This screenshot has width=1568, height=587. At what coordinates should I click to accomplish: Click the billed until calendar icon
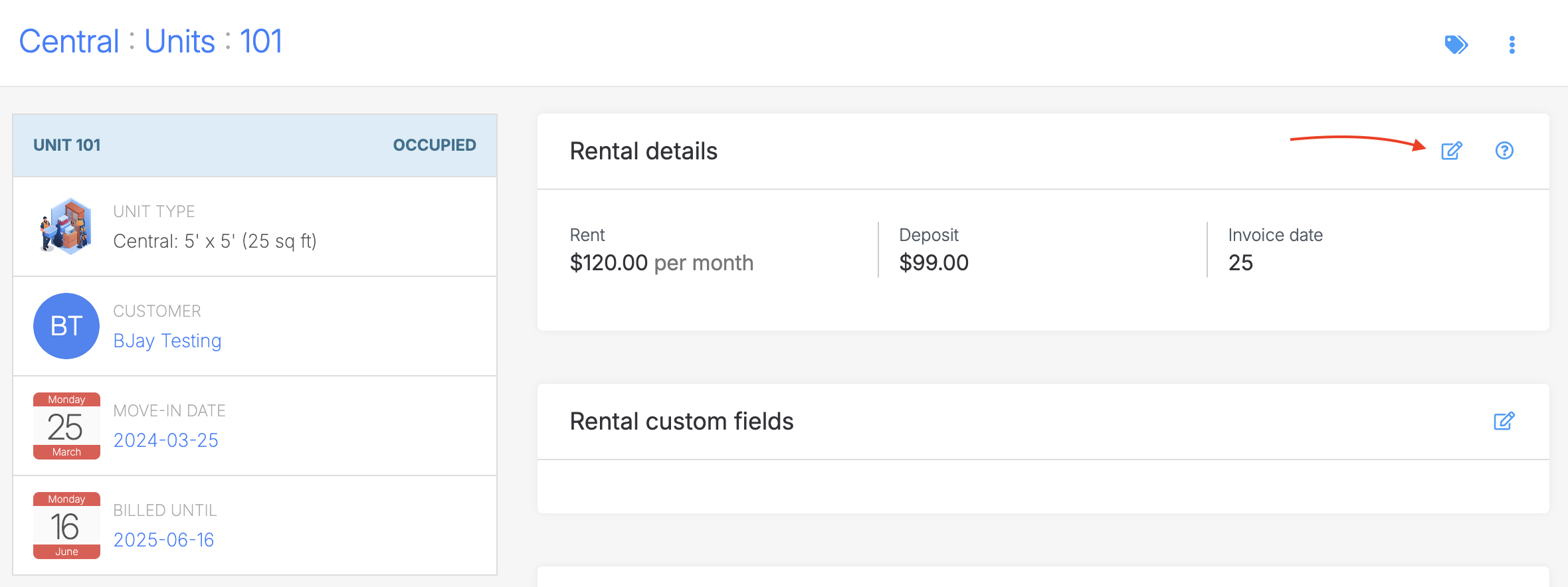coord(66,525)
